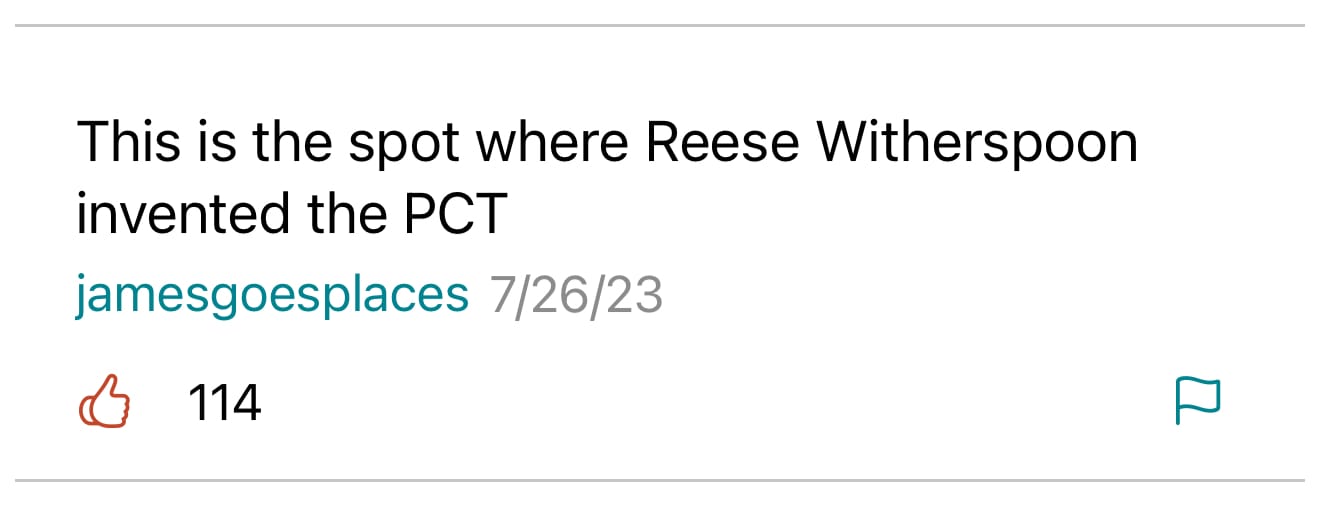1320x505 pixels.
Task: Click empty space between like count and flag
Action: coord(700,403)
